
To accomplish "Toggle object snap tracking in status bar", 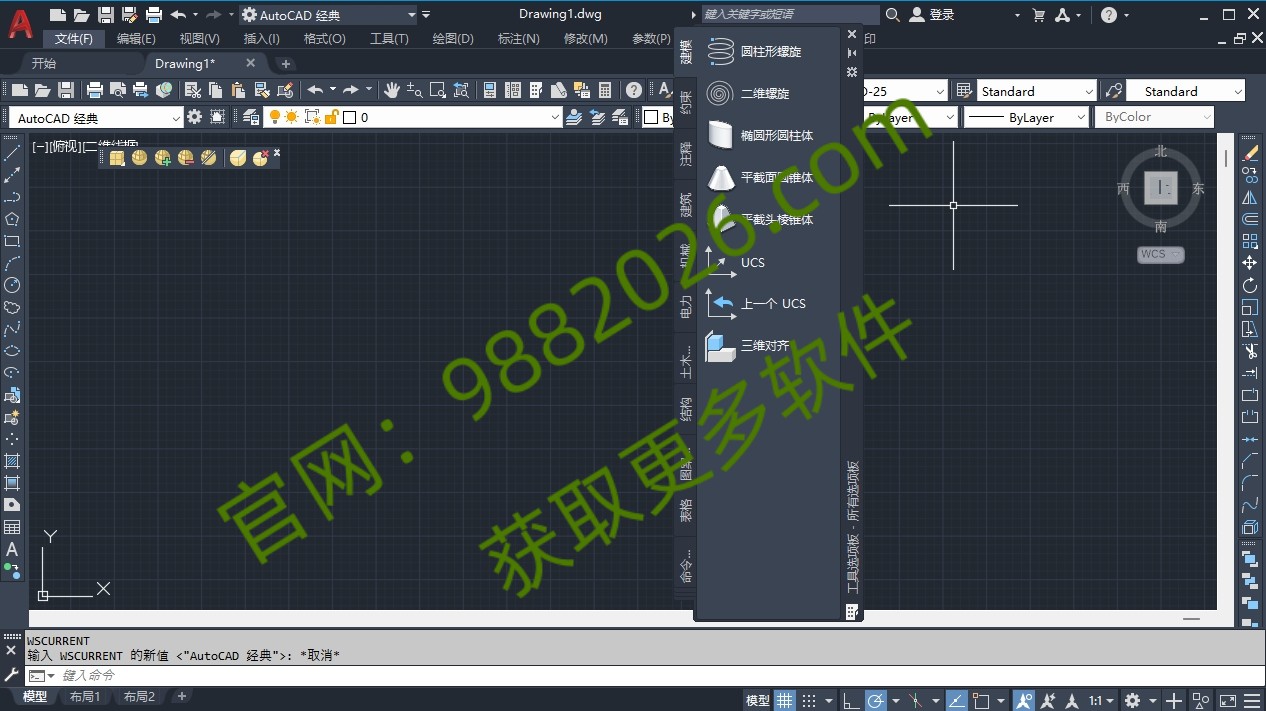I will [957, 700].
